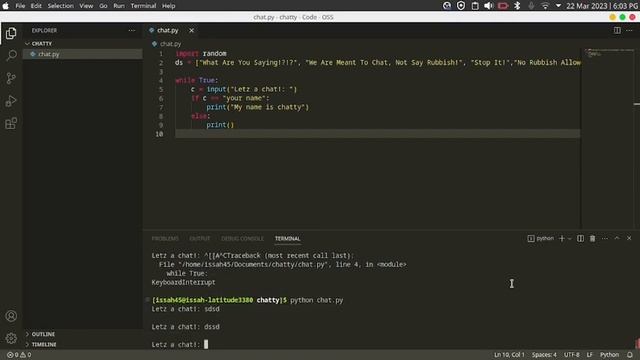640x360 pixels.
Task: Switch to the Debug Console tab
Action: [x=242, y=239]
